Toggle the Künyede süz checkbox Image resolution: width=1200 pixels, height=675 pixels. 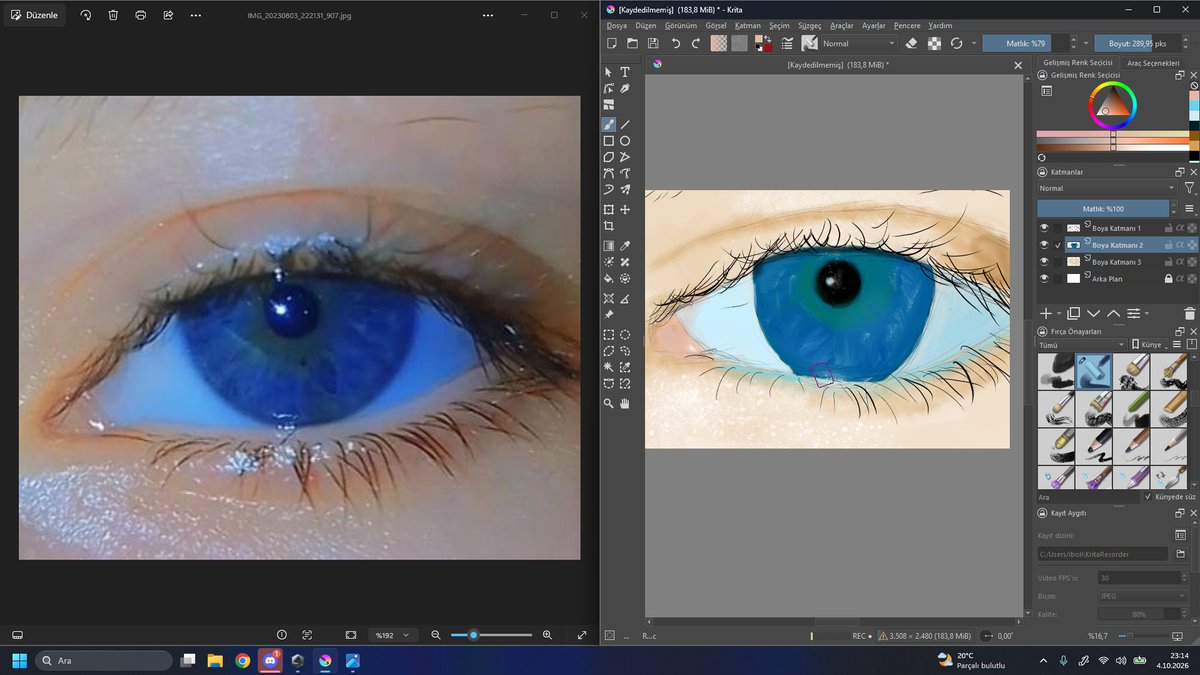pyautogui.click(x=1147, y=496)
